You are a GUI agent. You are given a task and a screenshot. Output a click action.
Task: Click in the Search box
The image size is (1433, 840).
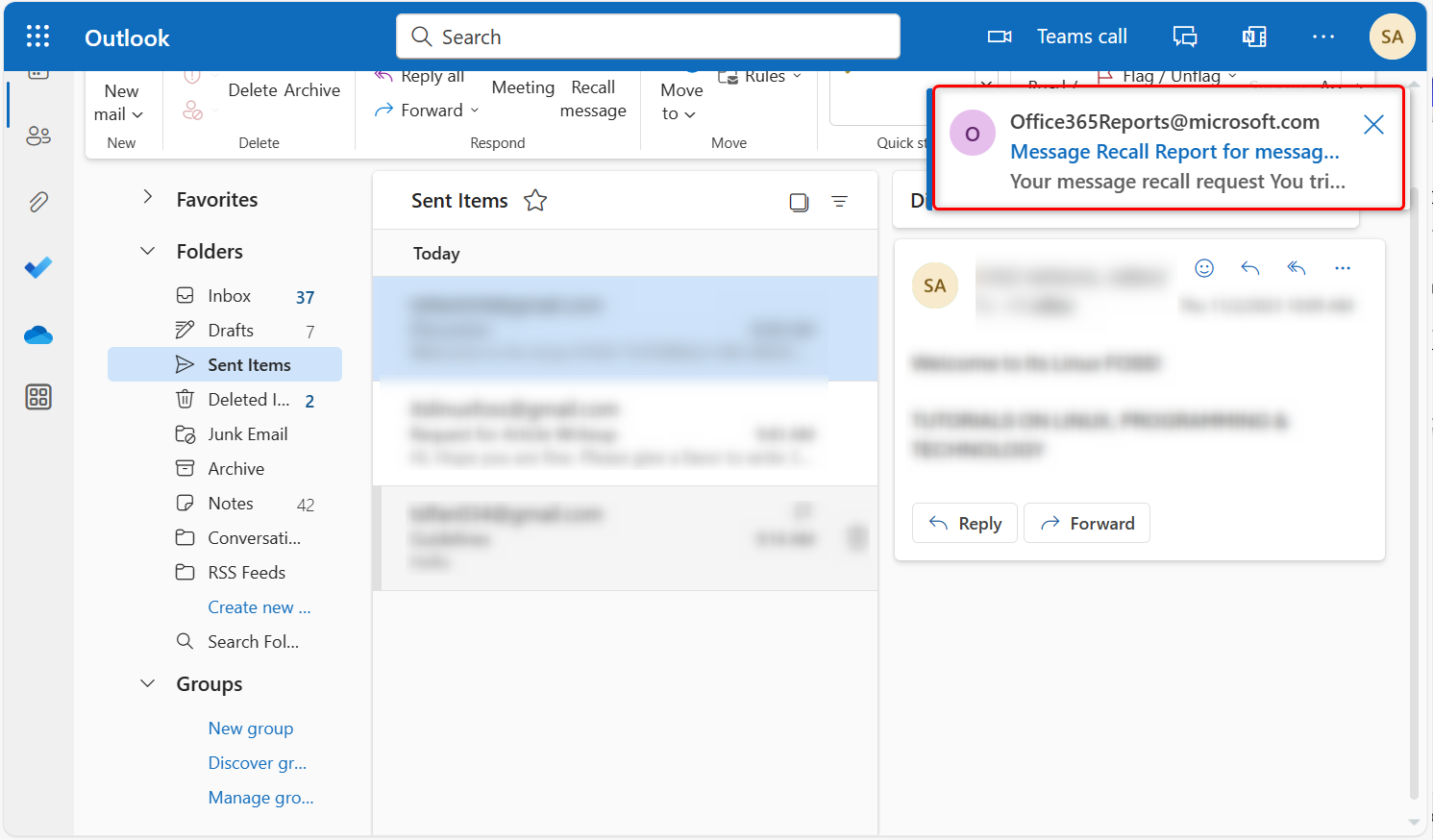tap(649, 37)
